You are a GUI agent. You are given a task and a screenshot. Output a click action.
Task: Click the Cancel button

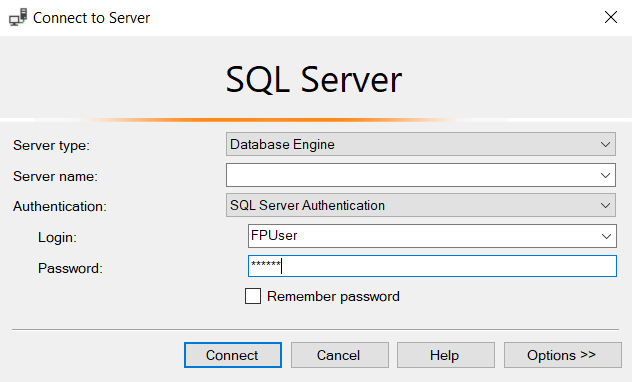click(339, 355)
